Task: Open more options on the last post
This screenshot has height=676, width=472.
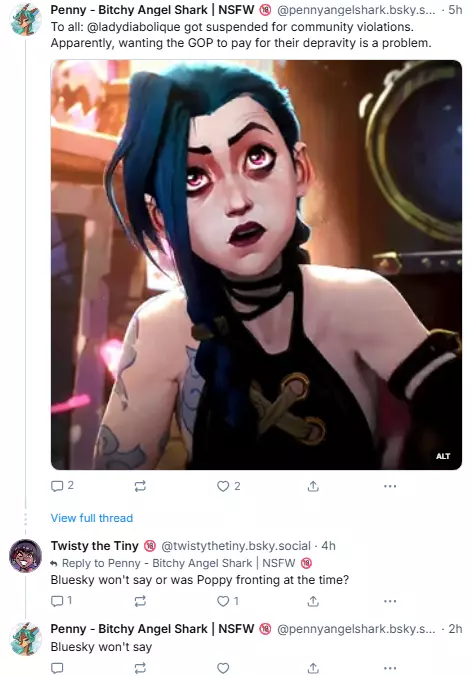Action: pyautogui.click(x=390, y=668)
